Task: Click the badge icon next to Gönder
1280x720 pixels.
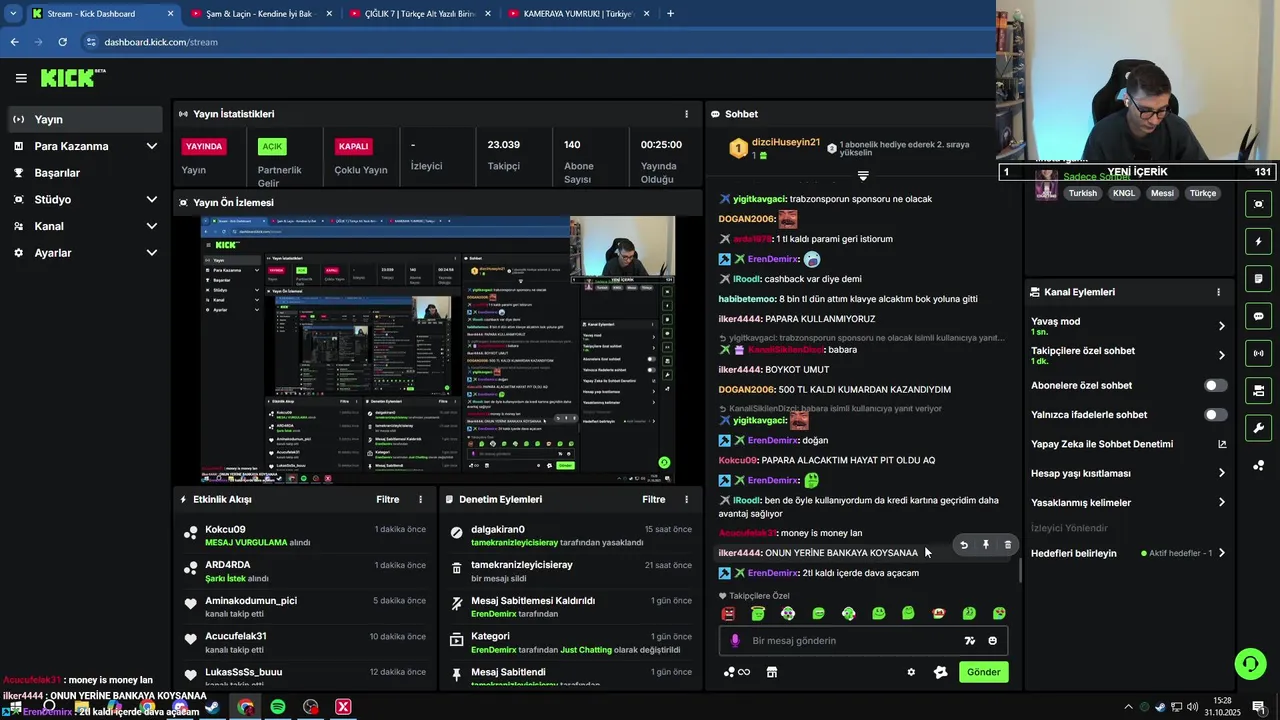Action: [x=940, y=672]
